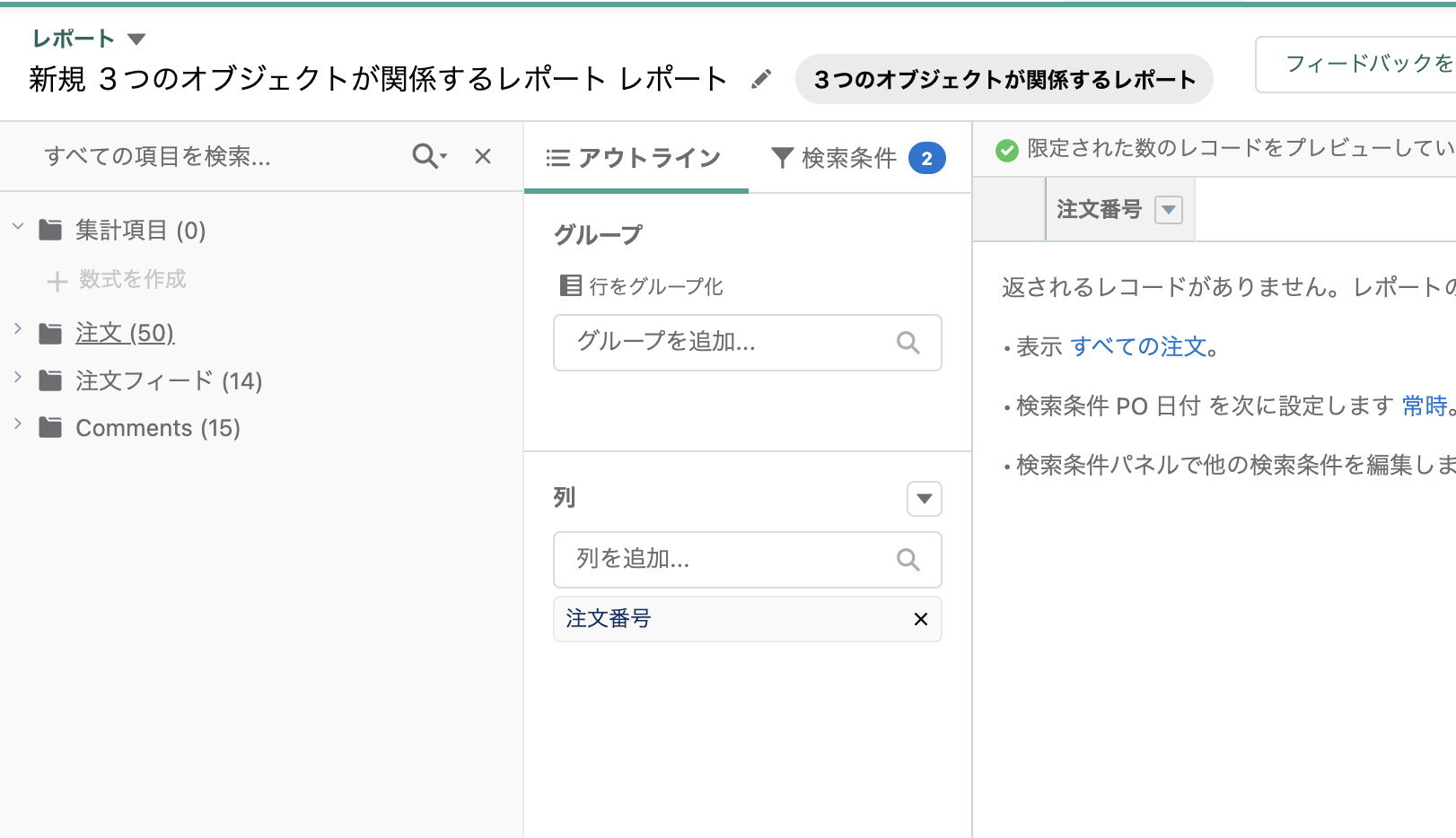Click the magnifier icon in グループを追加 field
The height and width of the screenshot is (838, 1456).
click(x=908, y=343)
